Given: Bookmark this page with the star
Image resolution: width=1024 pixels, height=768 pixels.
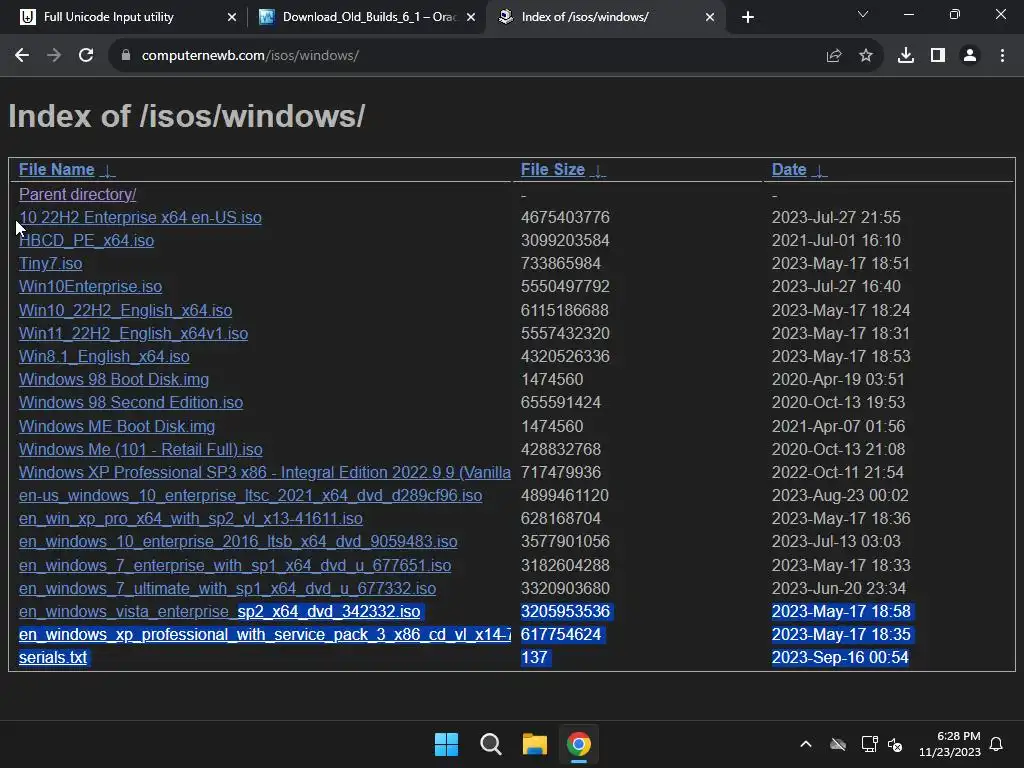Looking at the screenshot, I should pyautogui.click(x=866, y=56).
